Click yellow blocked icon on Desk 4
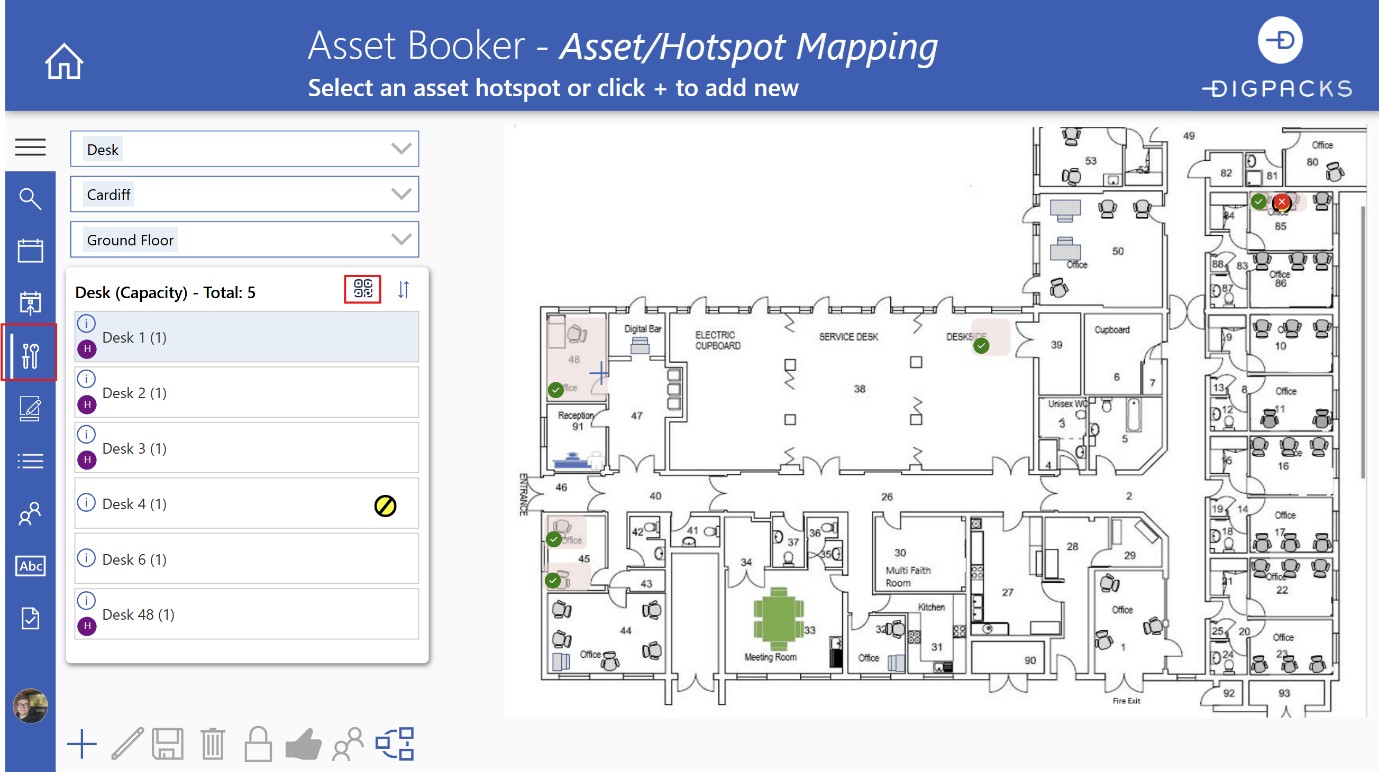1379x772 pixels. click(385, 506)
